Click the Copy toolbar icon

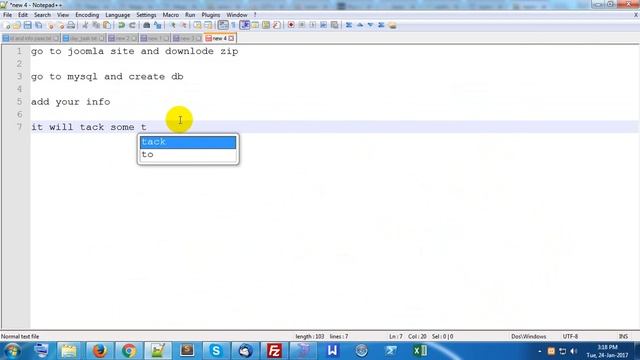[x=96, y=25]
